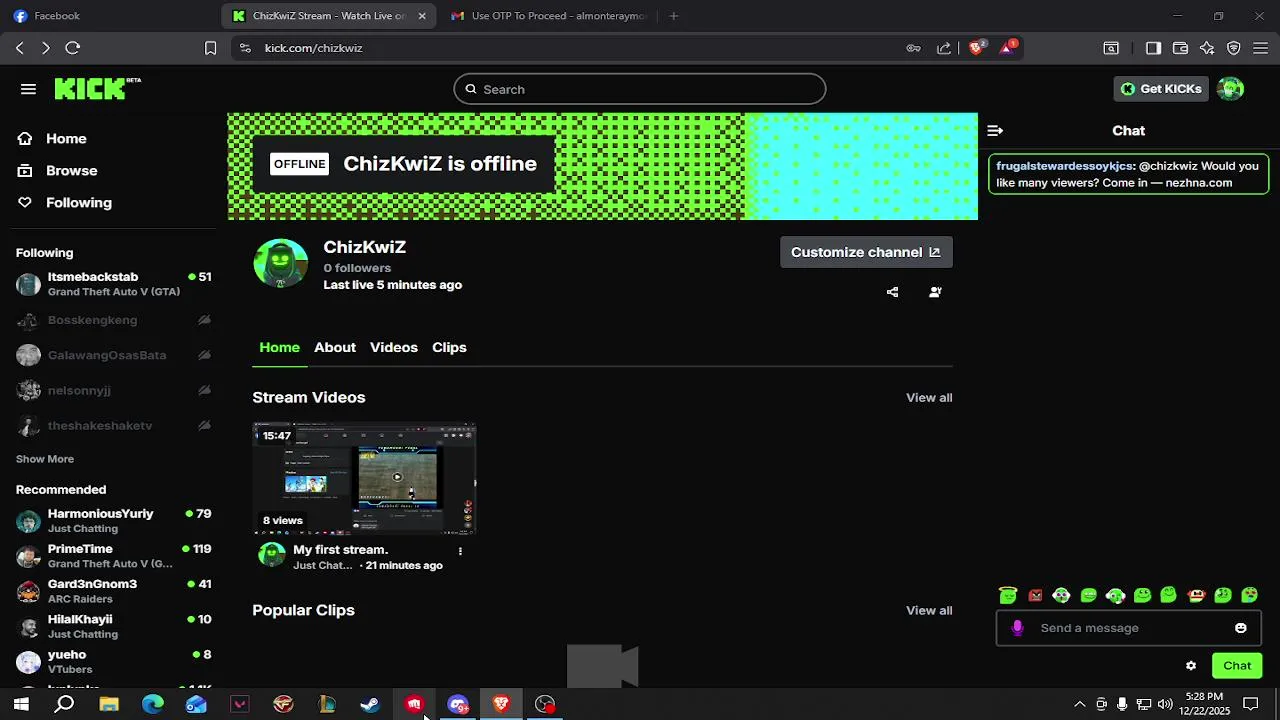Click the My first stream. title
This screenshot has width=1280, height=720.
click(340, 550)
